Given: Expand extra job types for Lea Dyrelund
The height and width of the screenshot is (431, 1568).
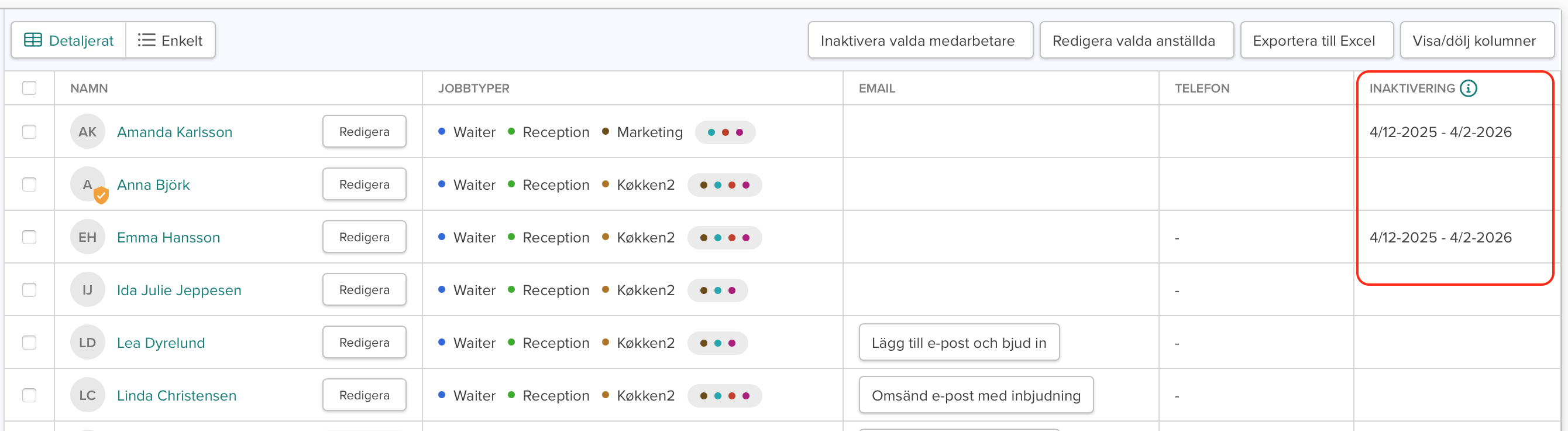Looking at the screenshot, I should pos(718,343).
